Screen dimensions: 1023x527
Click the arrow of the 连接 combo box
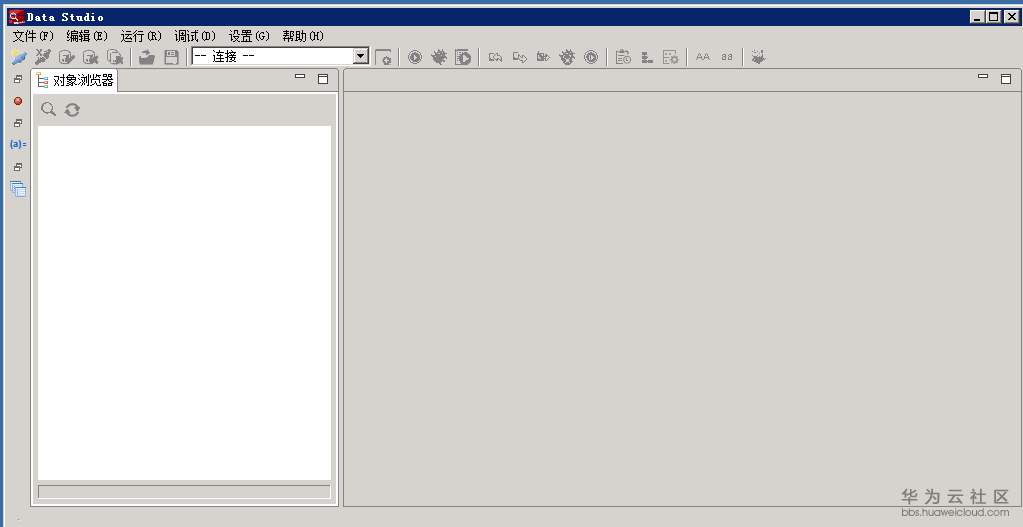(x=361, y=56)
